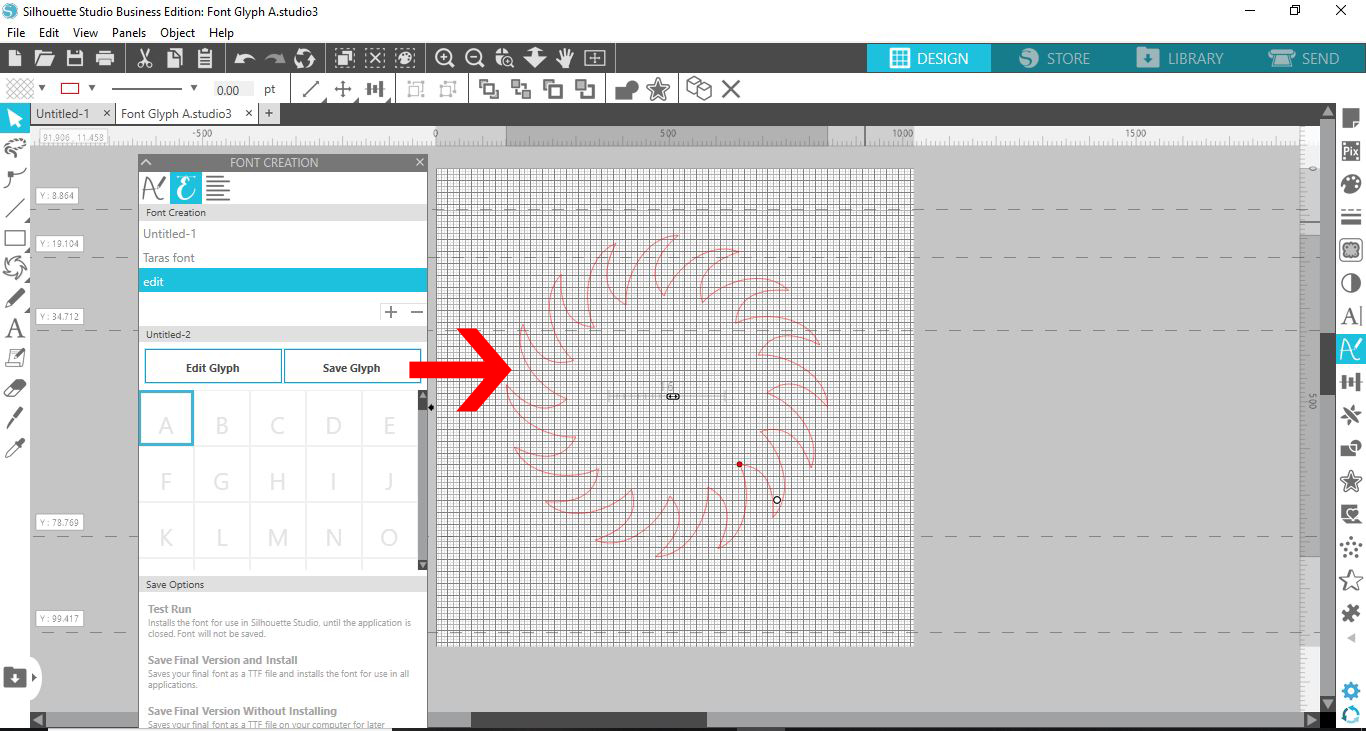
Task: Select the Eraser tool
Action: point(15,388)
